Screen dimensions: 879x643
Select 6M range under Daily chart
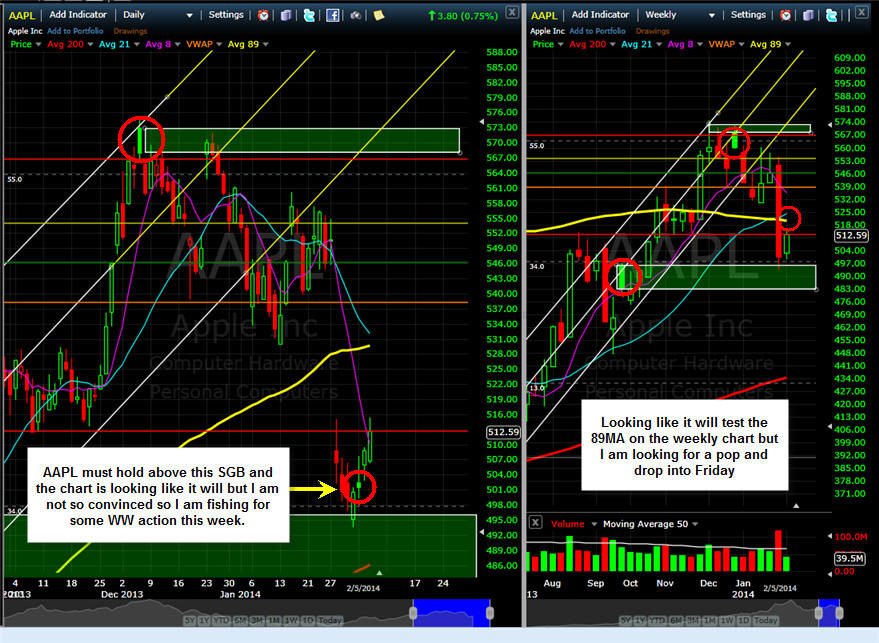pyautogui.click(x=240, y=621)
